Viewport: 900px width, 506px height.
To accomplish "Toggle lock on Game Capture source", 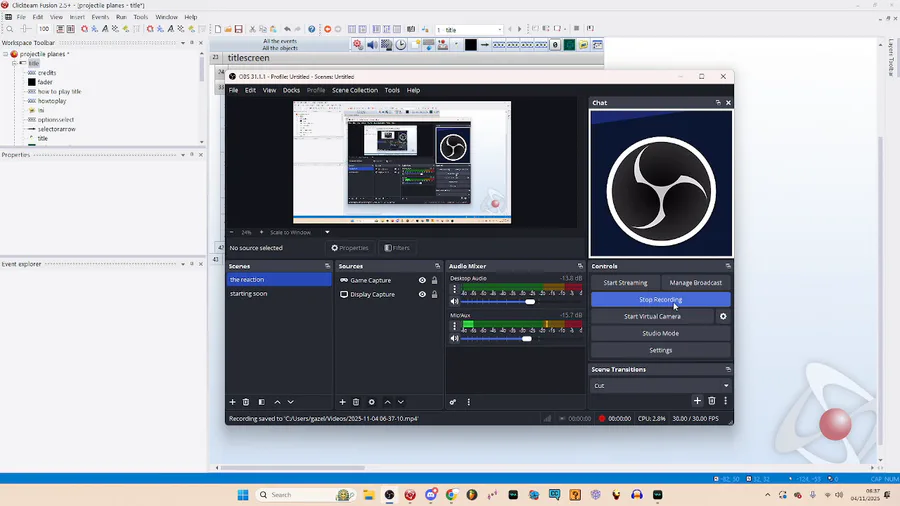I will (x=434, y=280).
